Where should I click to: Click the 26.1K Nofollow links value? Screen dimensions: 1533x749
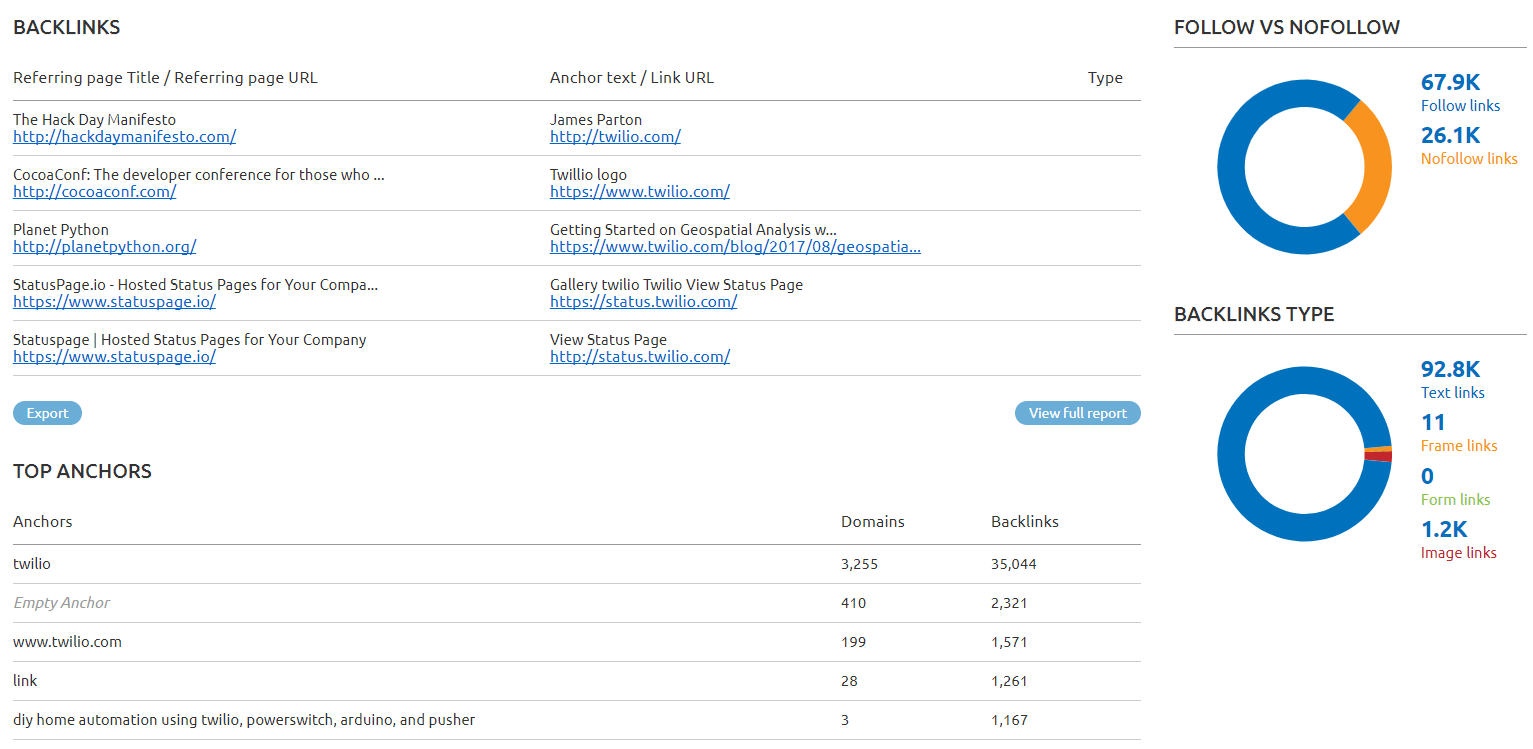[x=1450, y=136]
